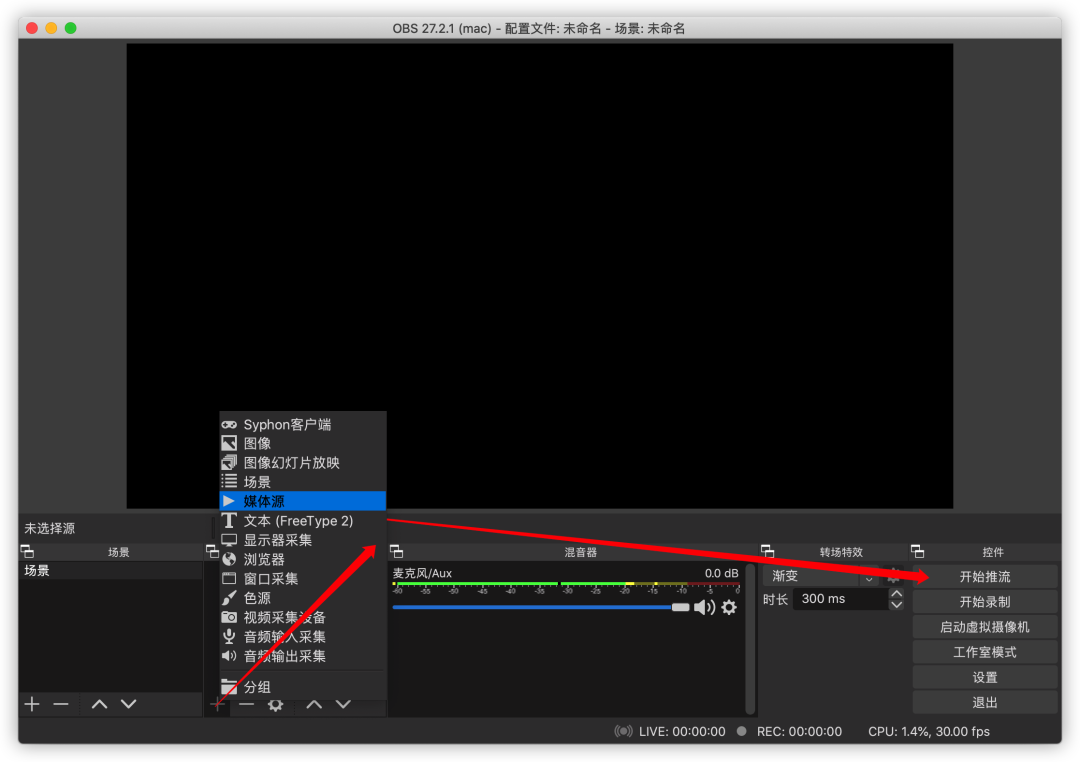Click the dock icon next to 控件
Viewport: 1080px width, 762px height.
coord(917,551)
